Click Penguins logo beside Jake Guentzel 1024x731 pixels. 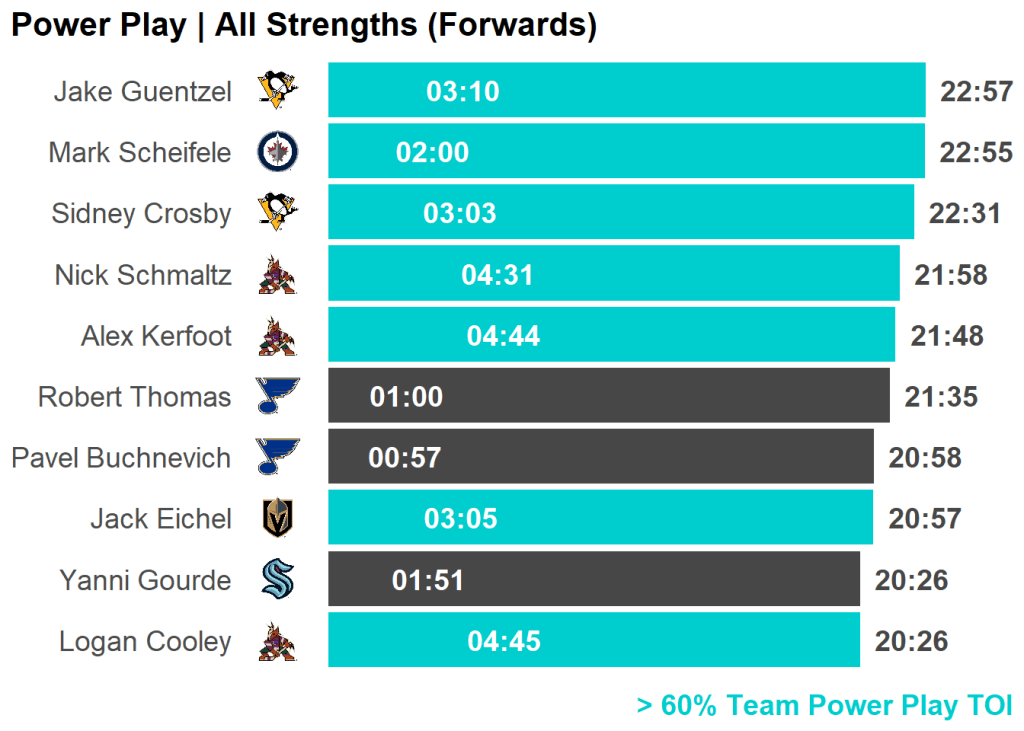278,91
